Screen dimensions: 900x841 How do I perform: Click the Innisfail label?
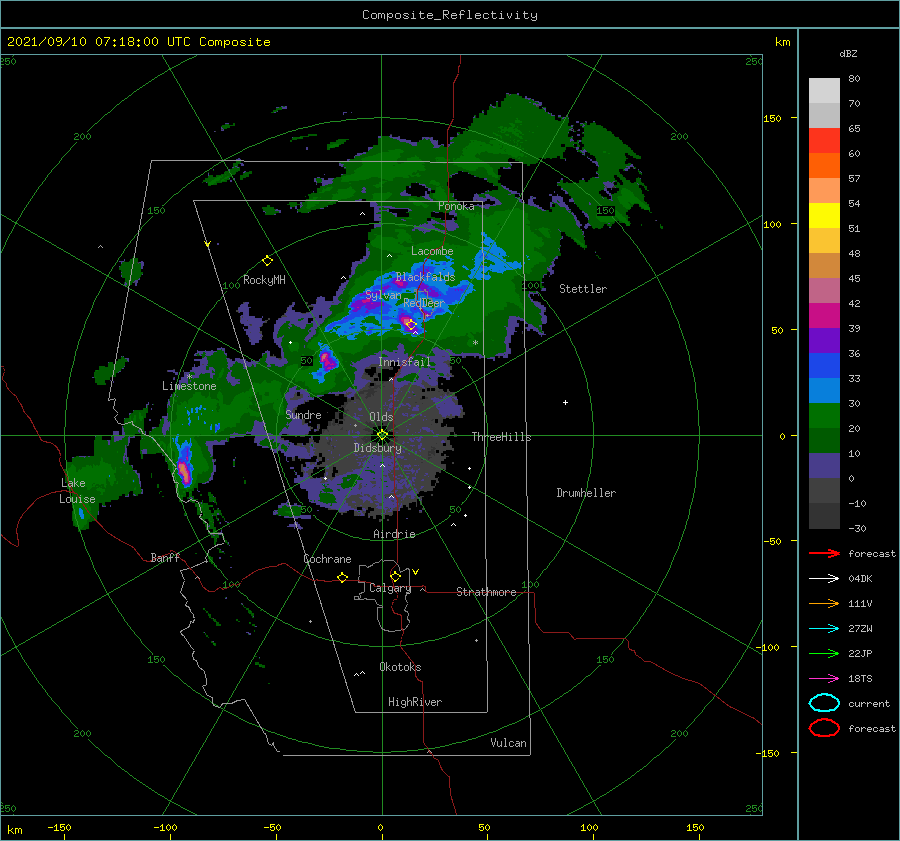point(404,362)
